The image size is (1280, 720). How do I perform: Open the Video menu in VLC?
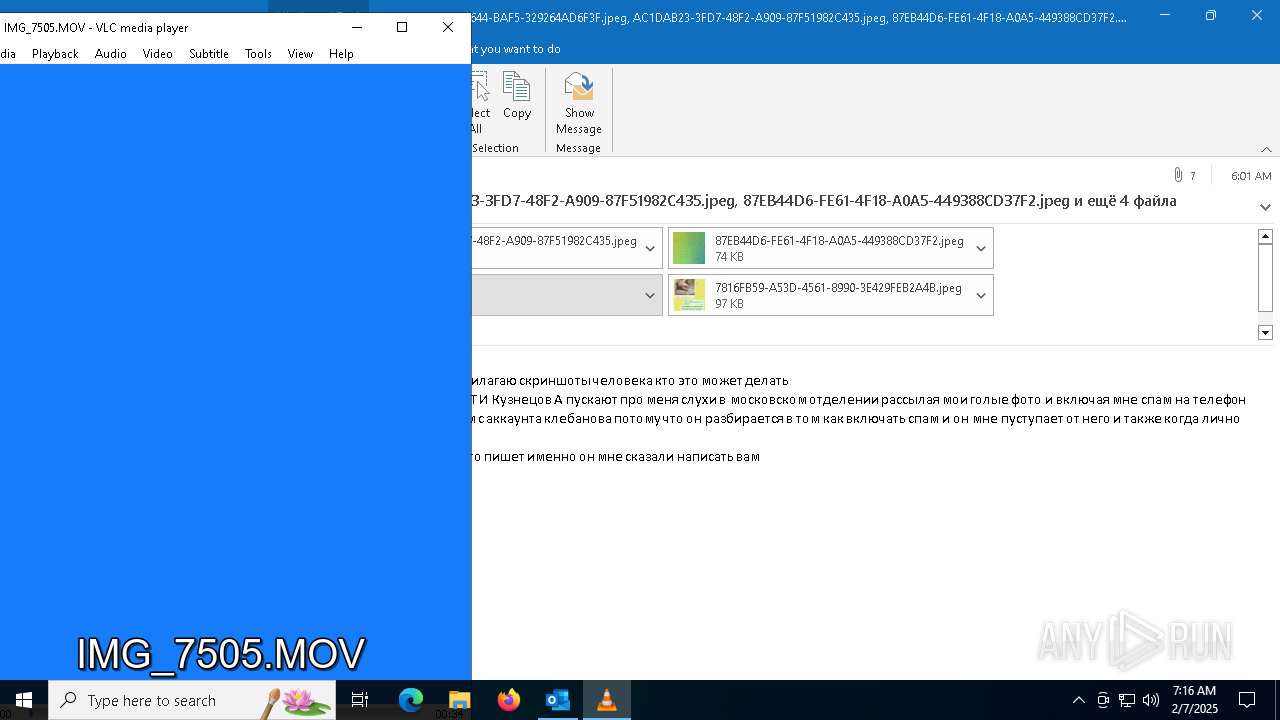(x=157, y=54)
